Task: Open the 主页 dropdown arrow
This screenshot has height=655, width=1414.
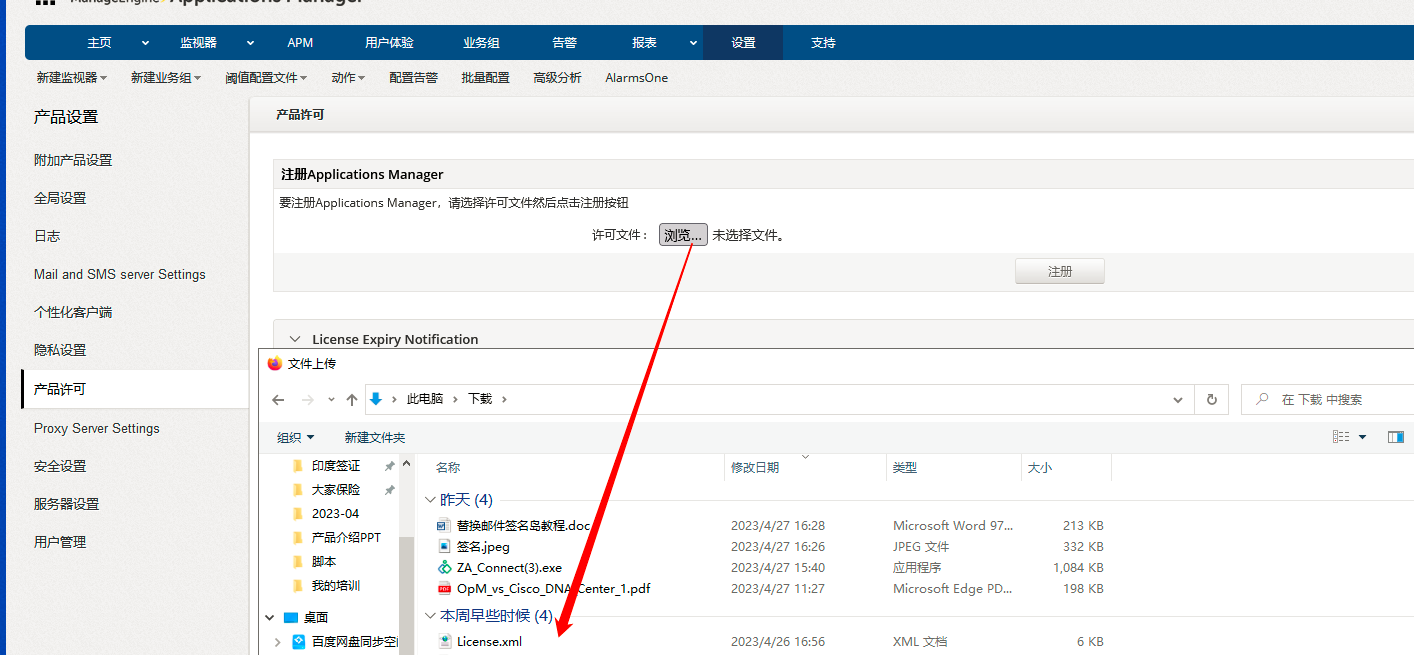Action: pos(145,43)
